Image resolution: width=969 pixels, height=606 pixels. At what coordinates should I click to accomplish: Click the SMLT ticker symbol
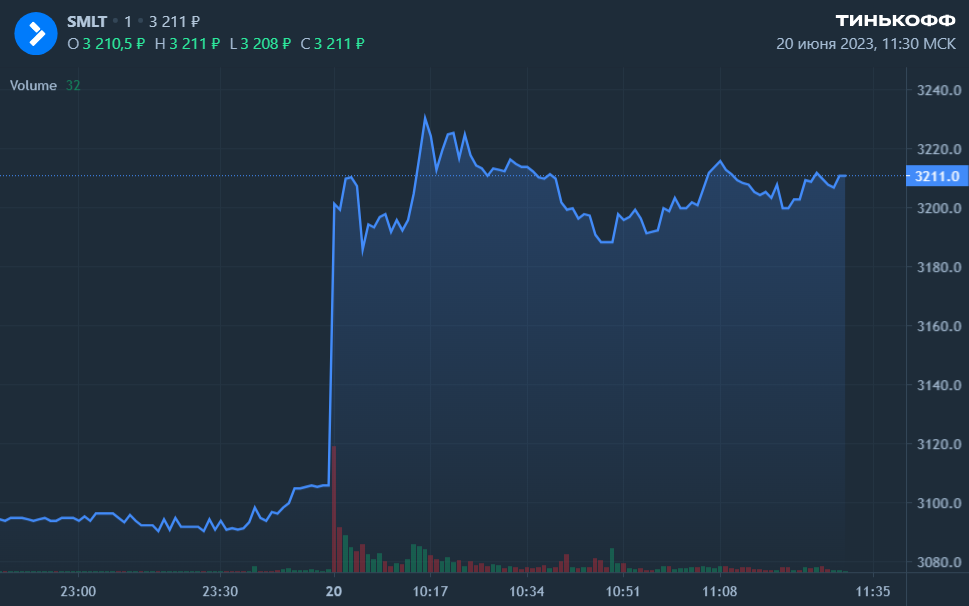click(x=87, y=22)
